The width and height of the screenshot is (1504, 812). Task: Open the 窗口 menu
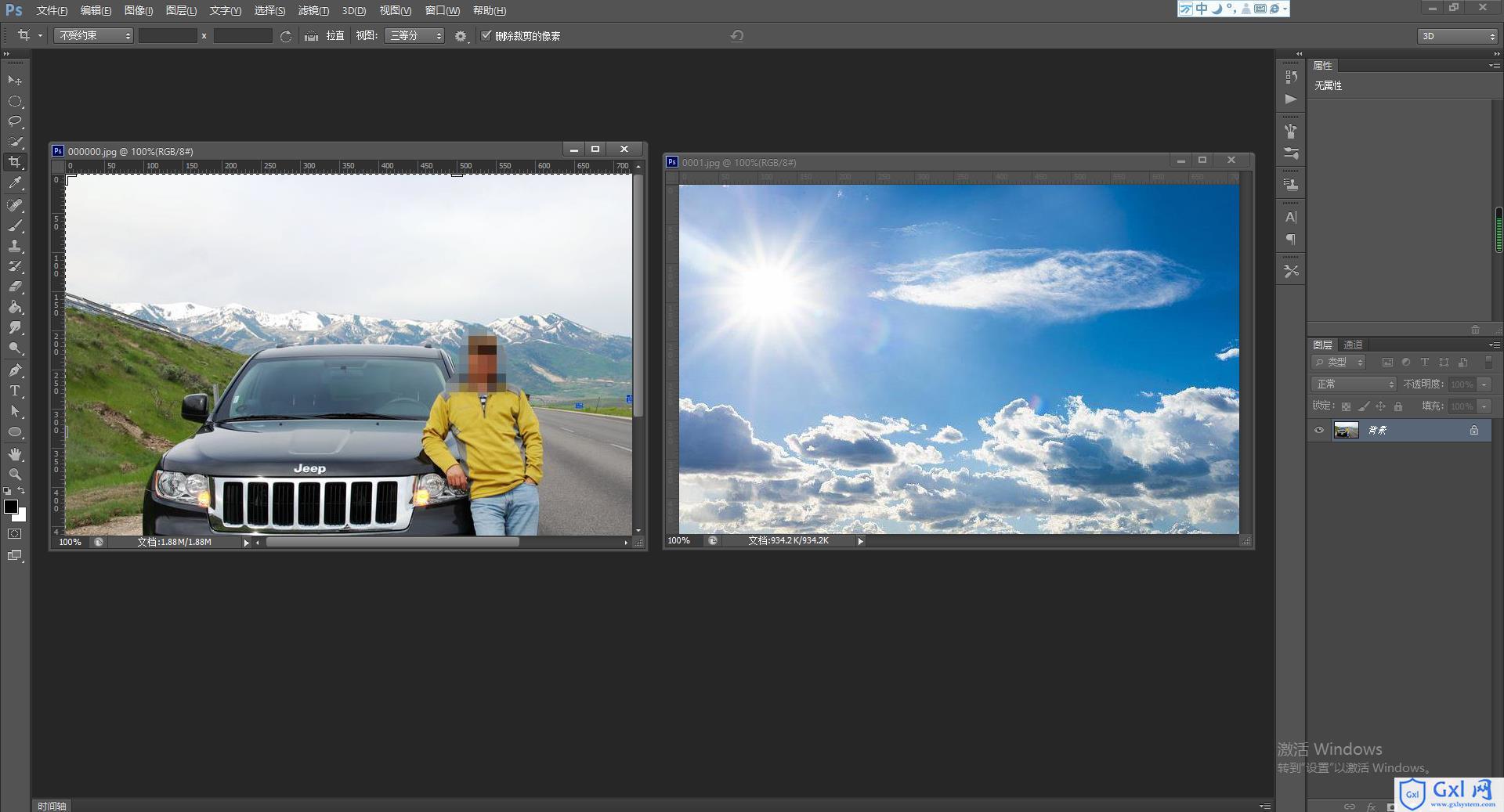[x=443, y=11]
